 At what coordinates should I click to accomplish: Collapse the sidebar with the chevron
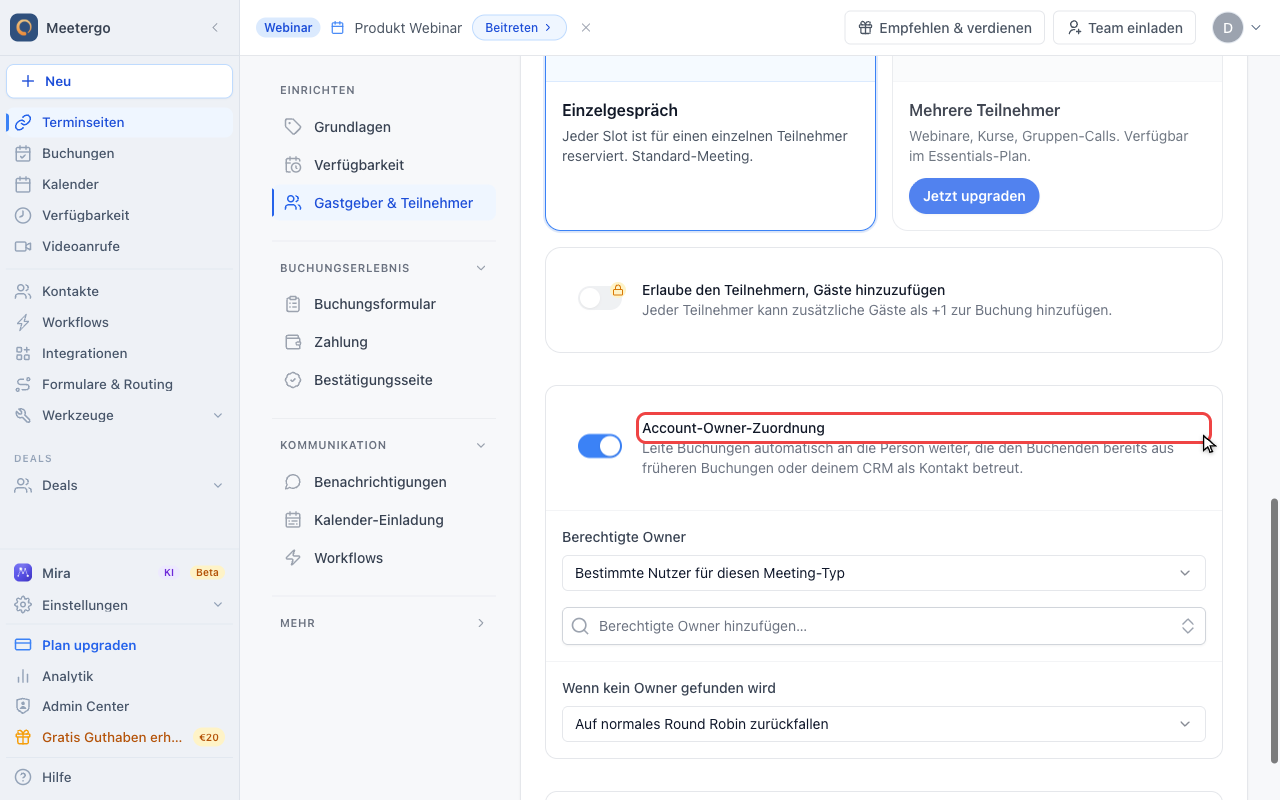(x=215, y=28)
